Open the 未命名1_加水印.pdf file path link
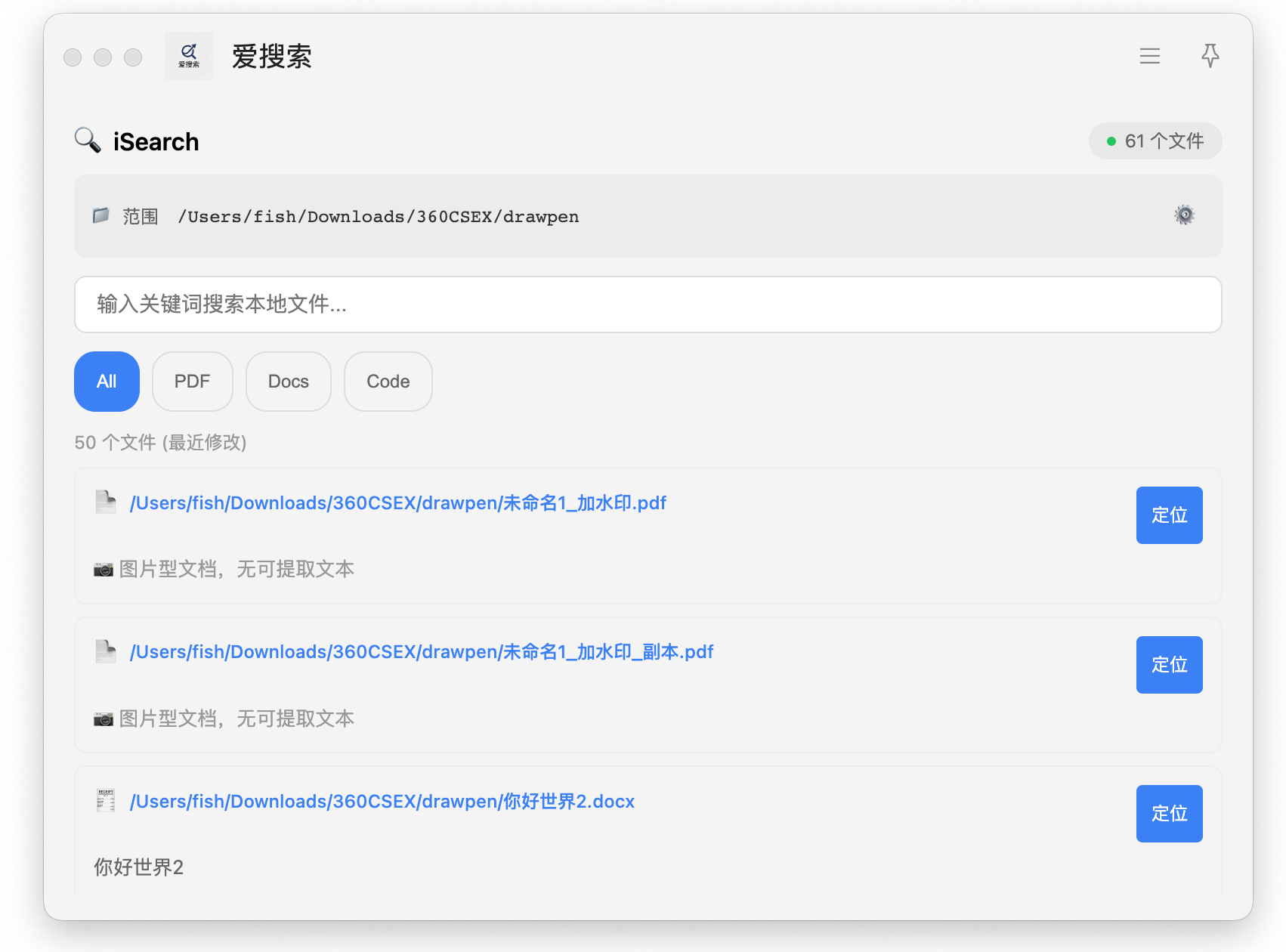The image size is (1286, 952). (397, 503)
